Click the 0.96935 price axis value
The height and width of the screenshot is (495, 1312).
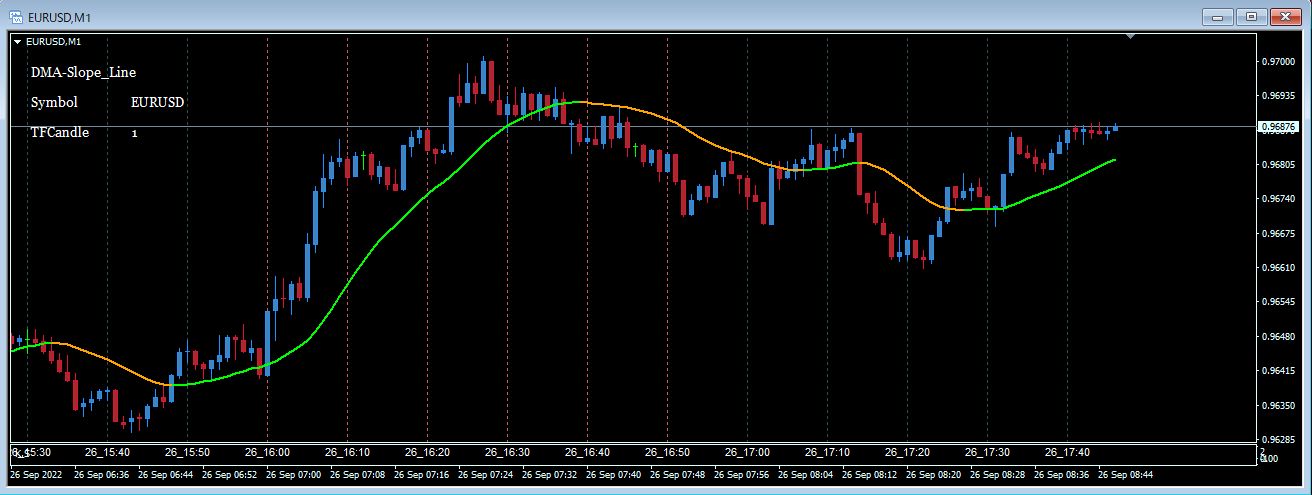click(1278, 96)
